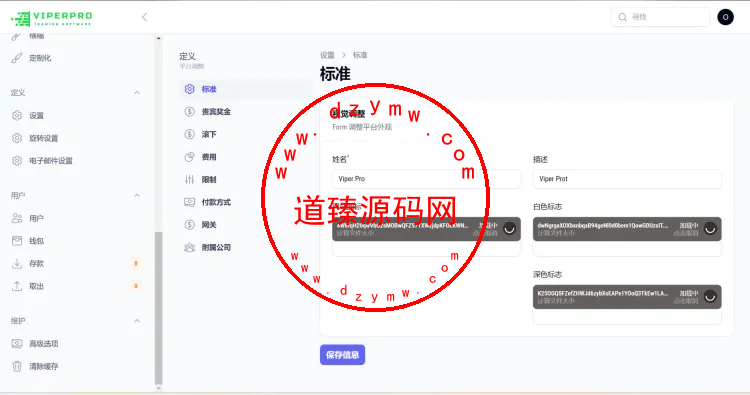Screen dimensions: 750x395
Task: Click the 用户 people icon
Action: (x=17, y=218)
